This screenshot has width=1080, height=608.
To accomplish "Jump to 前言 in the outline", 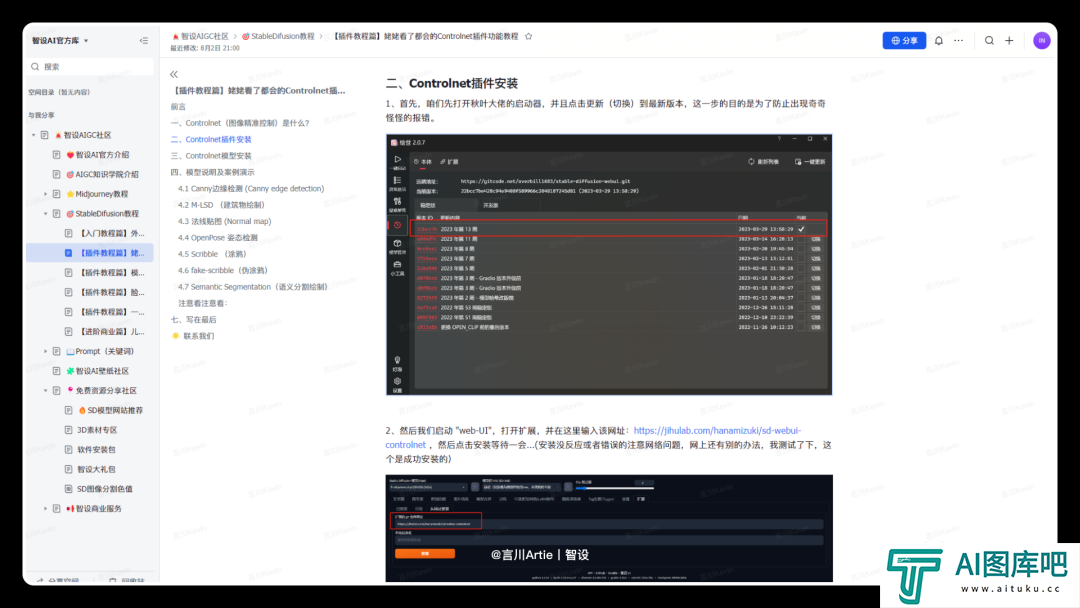I will (178, 107).
